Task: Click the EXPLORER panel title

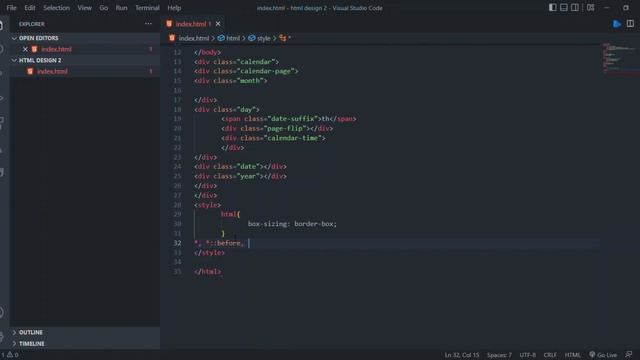Action: pyautogui.click(x=32, y=24)
